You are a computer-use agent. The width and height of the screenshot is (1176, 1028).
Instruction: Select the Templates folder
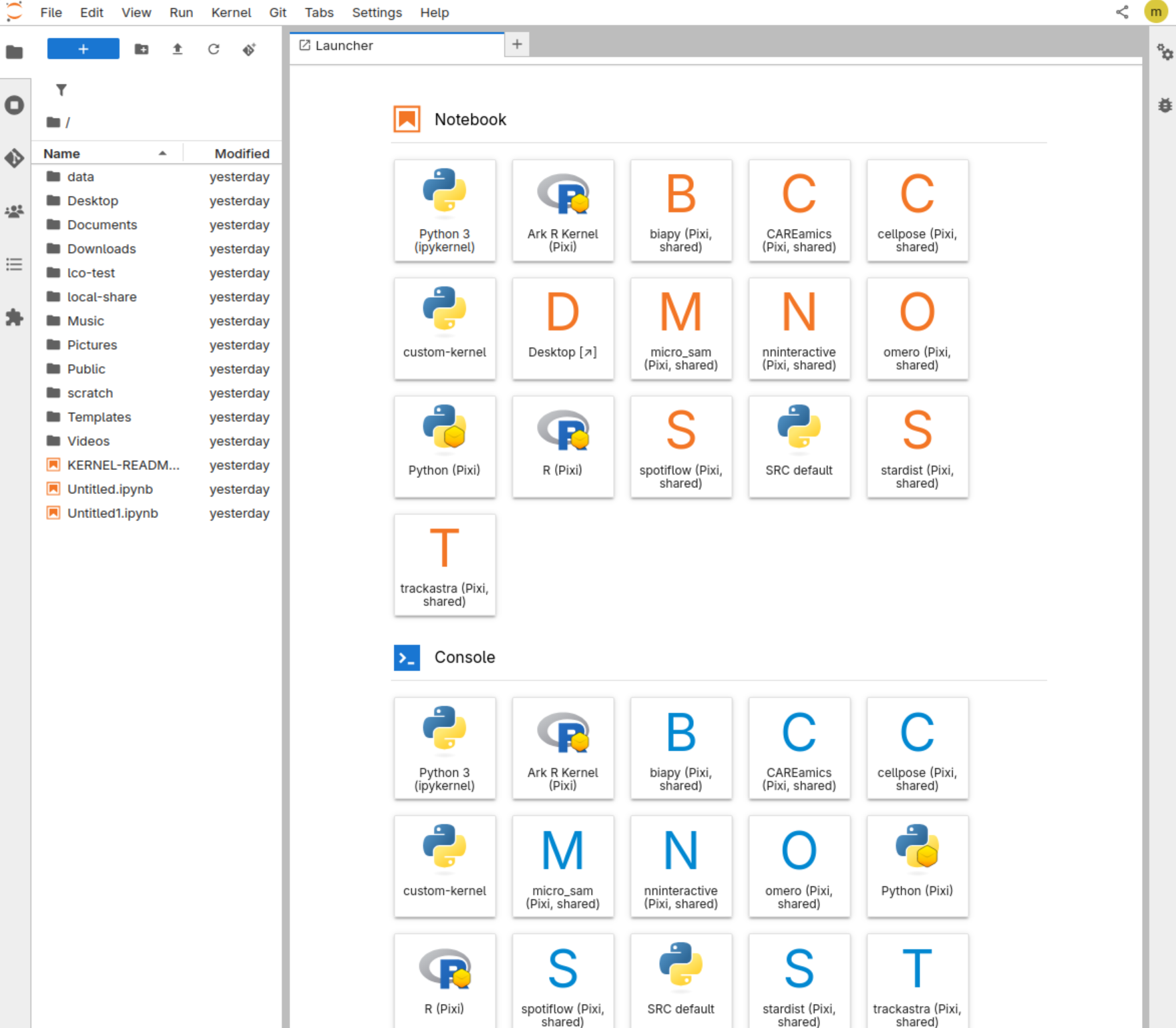pos(158,417)
